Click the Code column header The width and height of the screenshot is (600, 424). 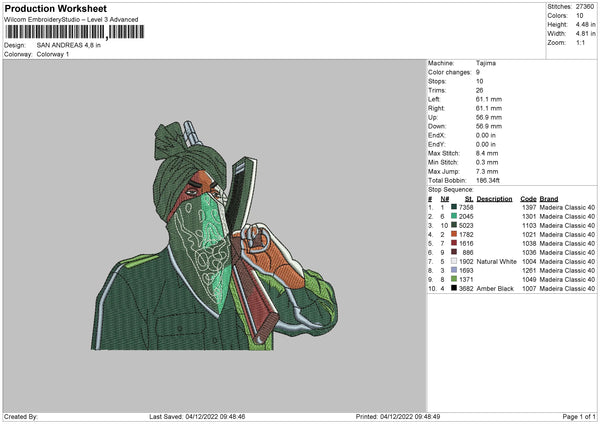[528, 199]
